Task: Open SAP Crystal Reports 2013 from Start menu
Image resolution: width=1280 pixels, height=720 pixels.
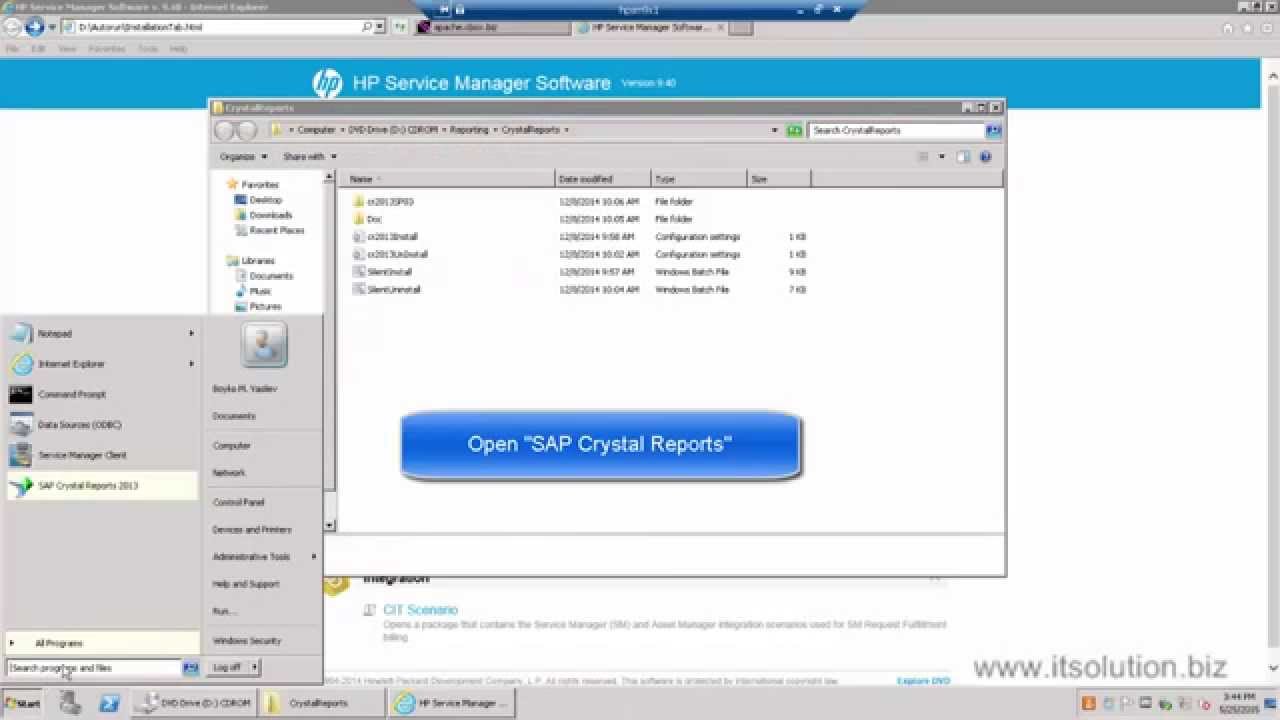Action: [102, 486]
